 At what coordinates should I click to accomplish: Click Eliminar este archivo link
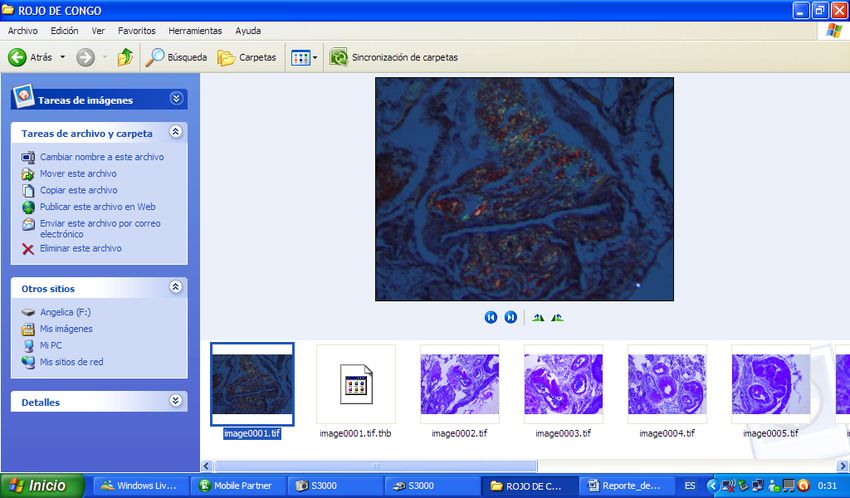coord(80,248)
